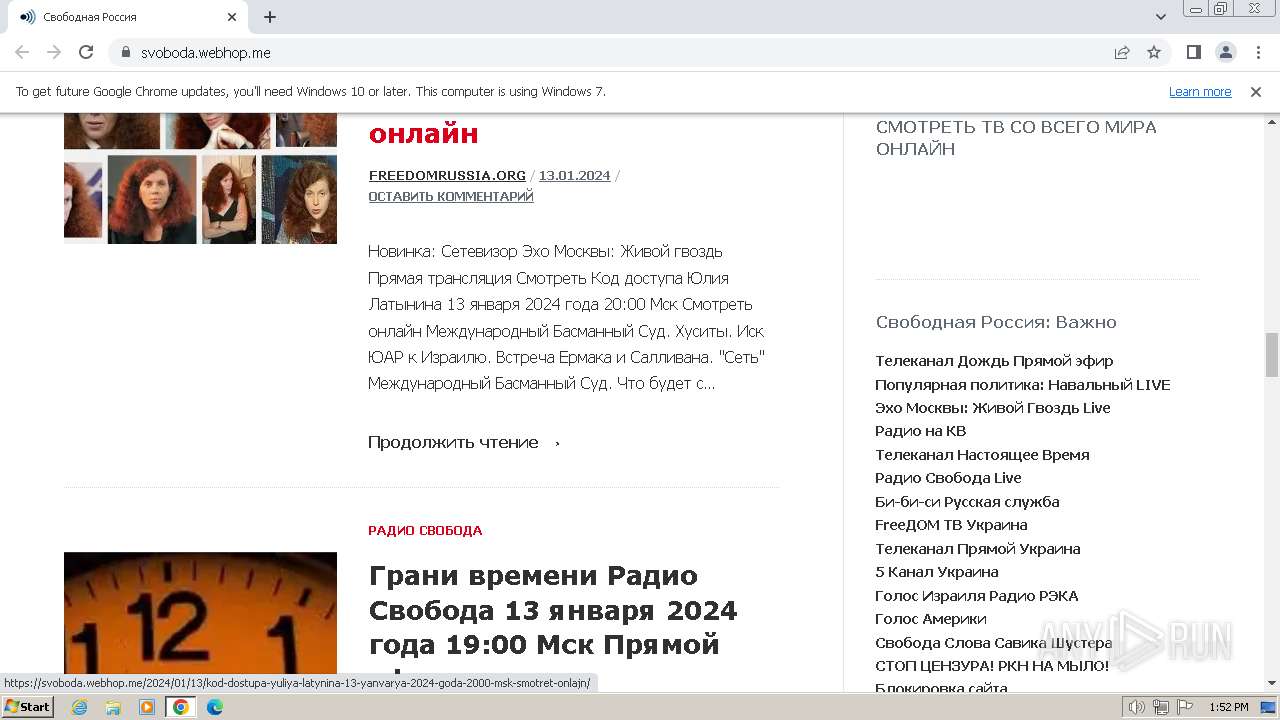Click the онлайн article headline
This screenshot has height=720, width=1280.
423,134
